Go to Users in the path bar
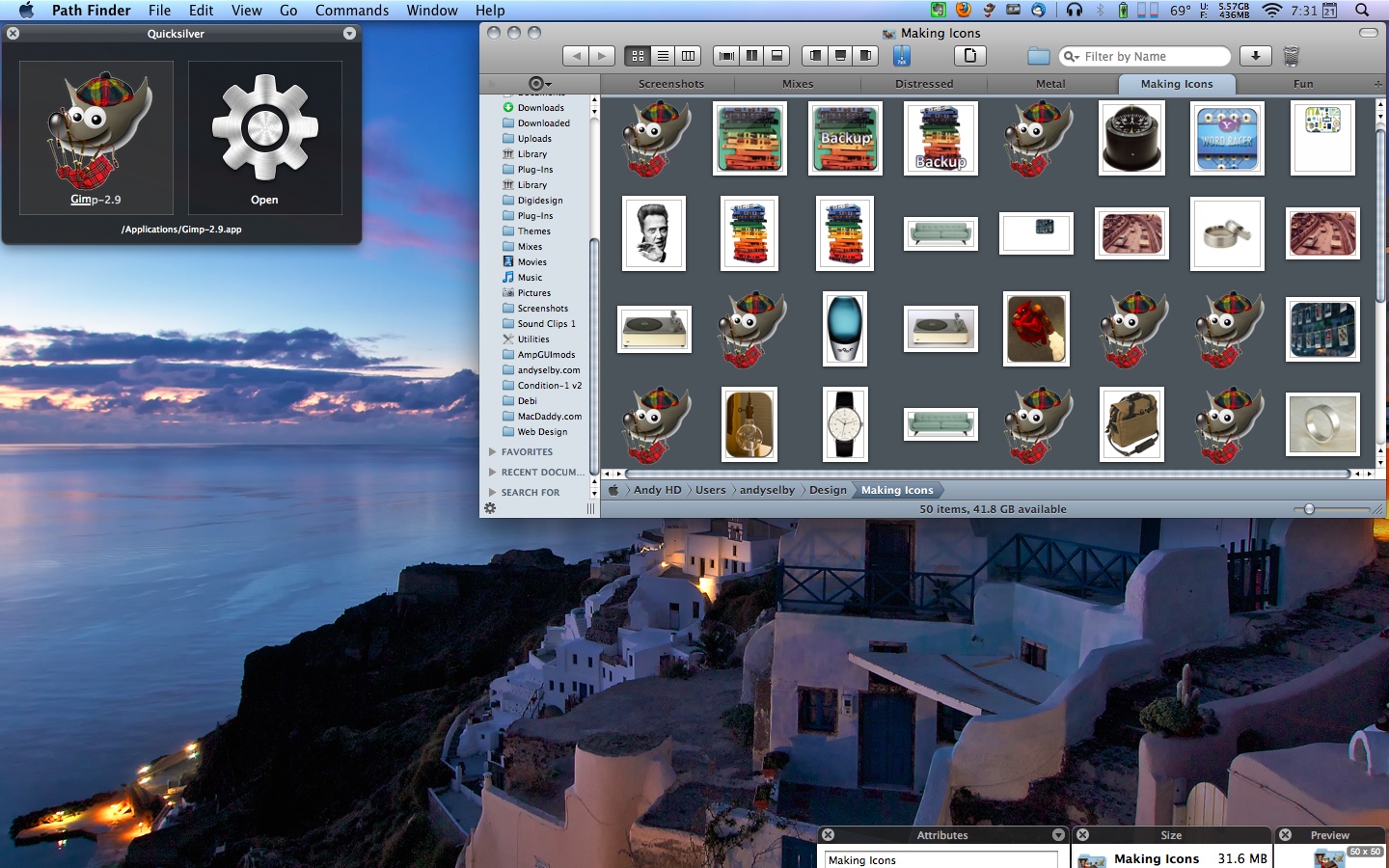The image size is (1389, 868). [710, 490]
